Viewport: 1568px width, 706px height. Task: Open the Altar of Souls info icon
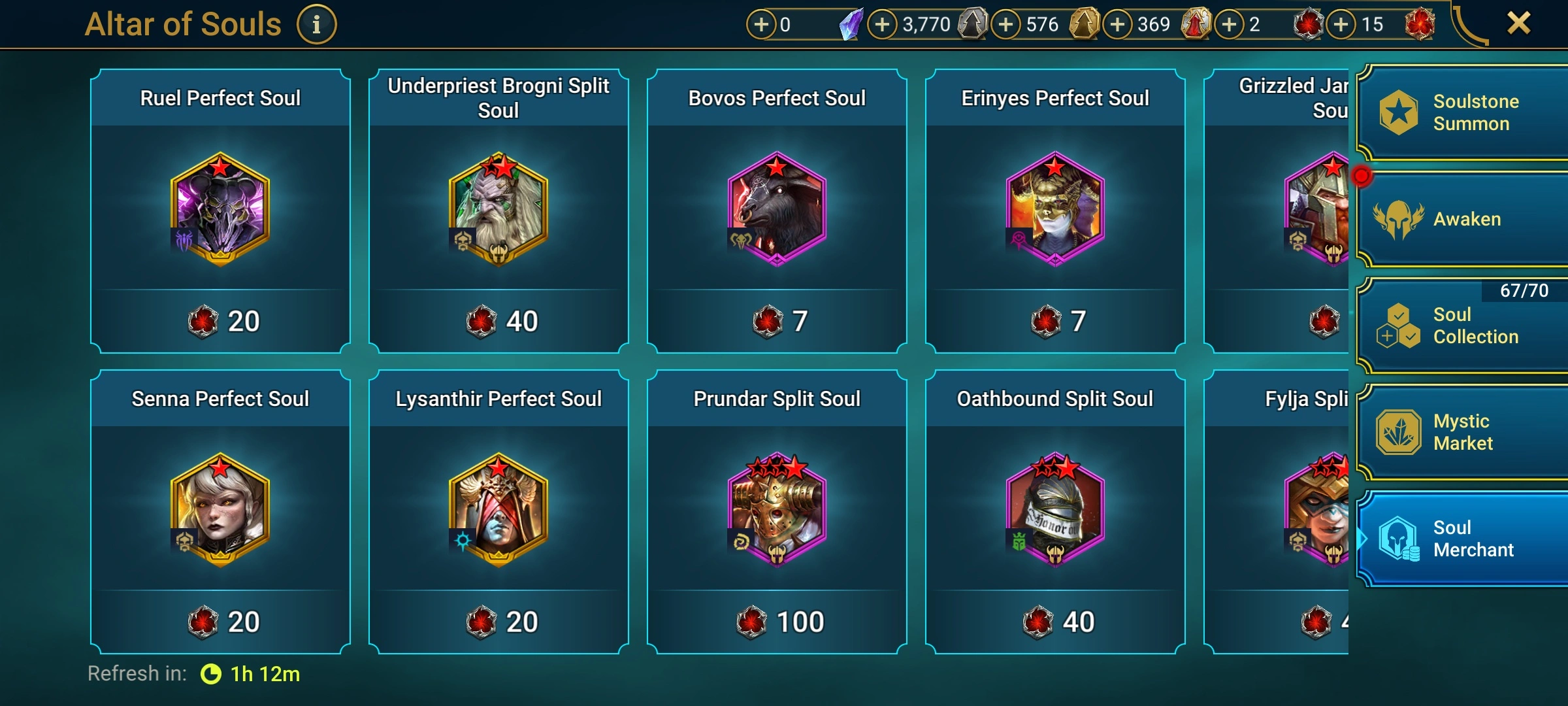click(x=316, y=25)
